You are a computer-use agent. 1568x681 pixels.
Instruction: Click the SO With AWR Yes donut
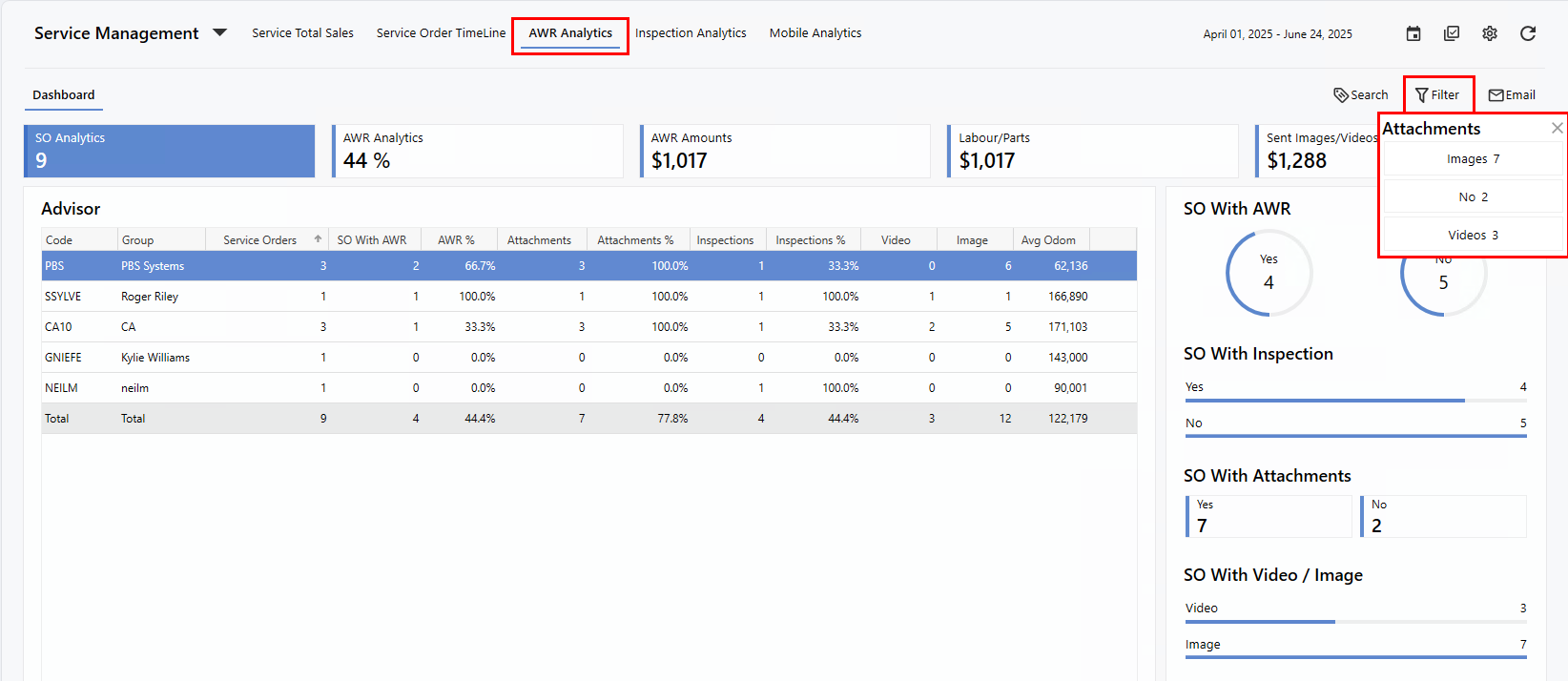click(x=1269, y=273)
